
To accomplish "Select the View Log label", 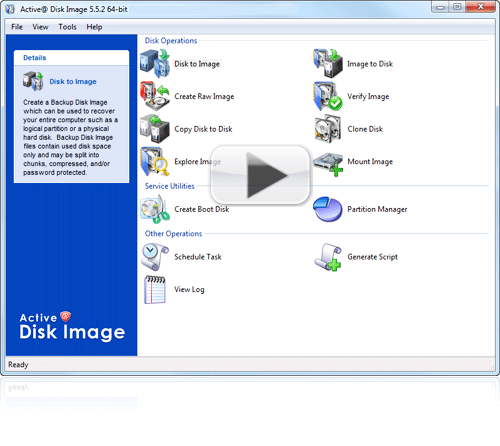I will [x=189, y=290].
